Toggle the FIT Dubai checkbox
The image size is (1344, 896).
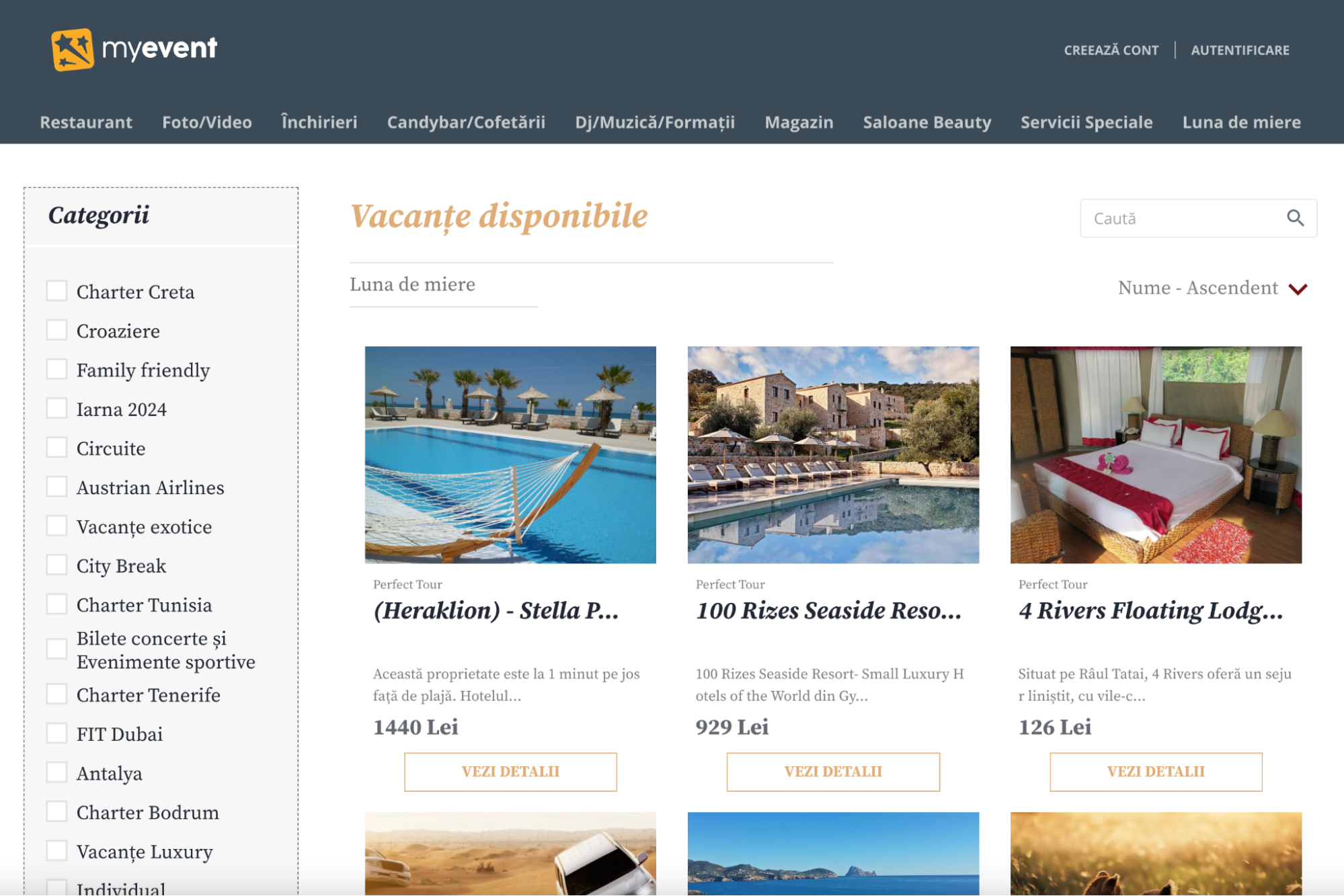pos(56,733)
